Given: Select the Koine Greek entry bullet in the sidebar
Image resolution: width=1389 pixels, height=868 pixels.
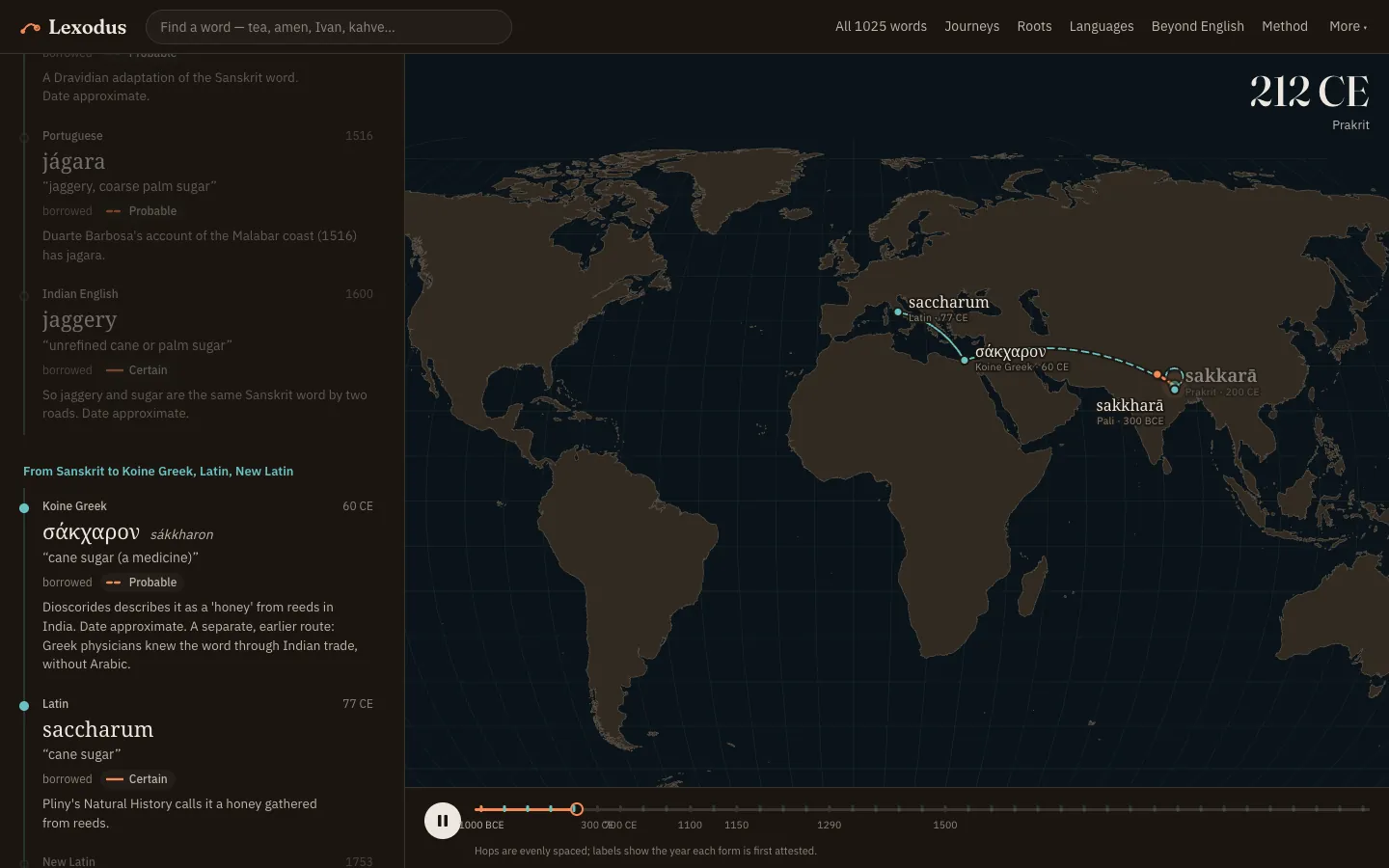Looking at the screenshot, I should tap(24, 508).
